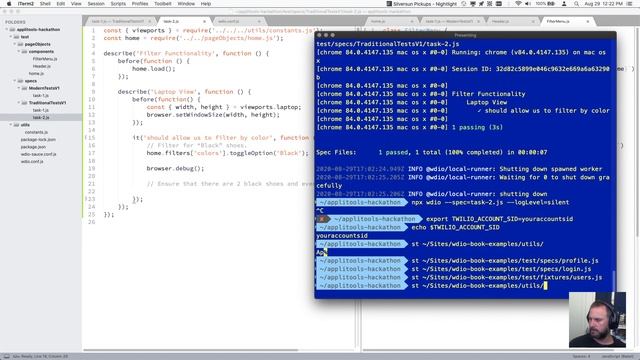
Task: Open wdio-sauce.conf.js in the sidebar
Action: coord(39,154)
